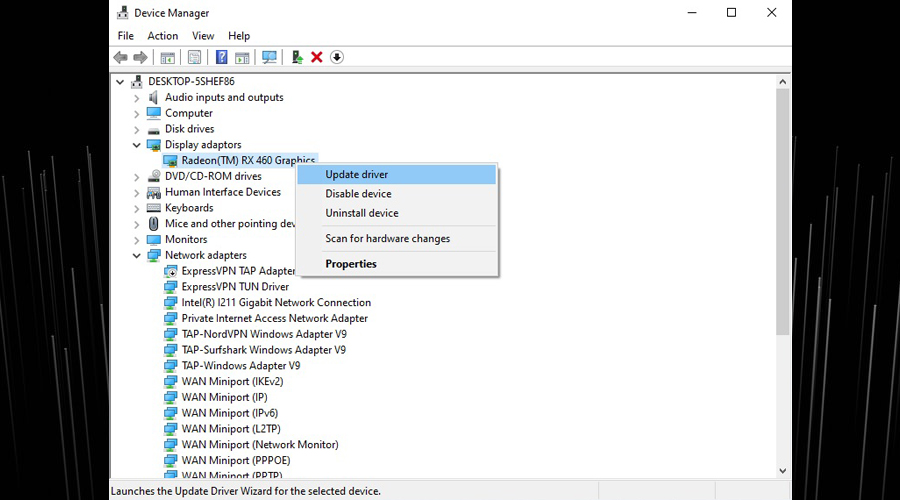Image resolution: width=900 pixels, height=500 pixels.
Task: Select WAN Miniport (IKEv2)
Action: pos(232,381)
